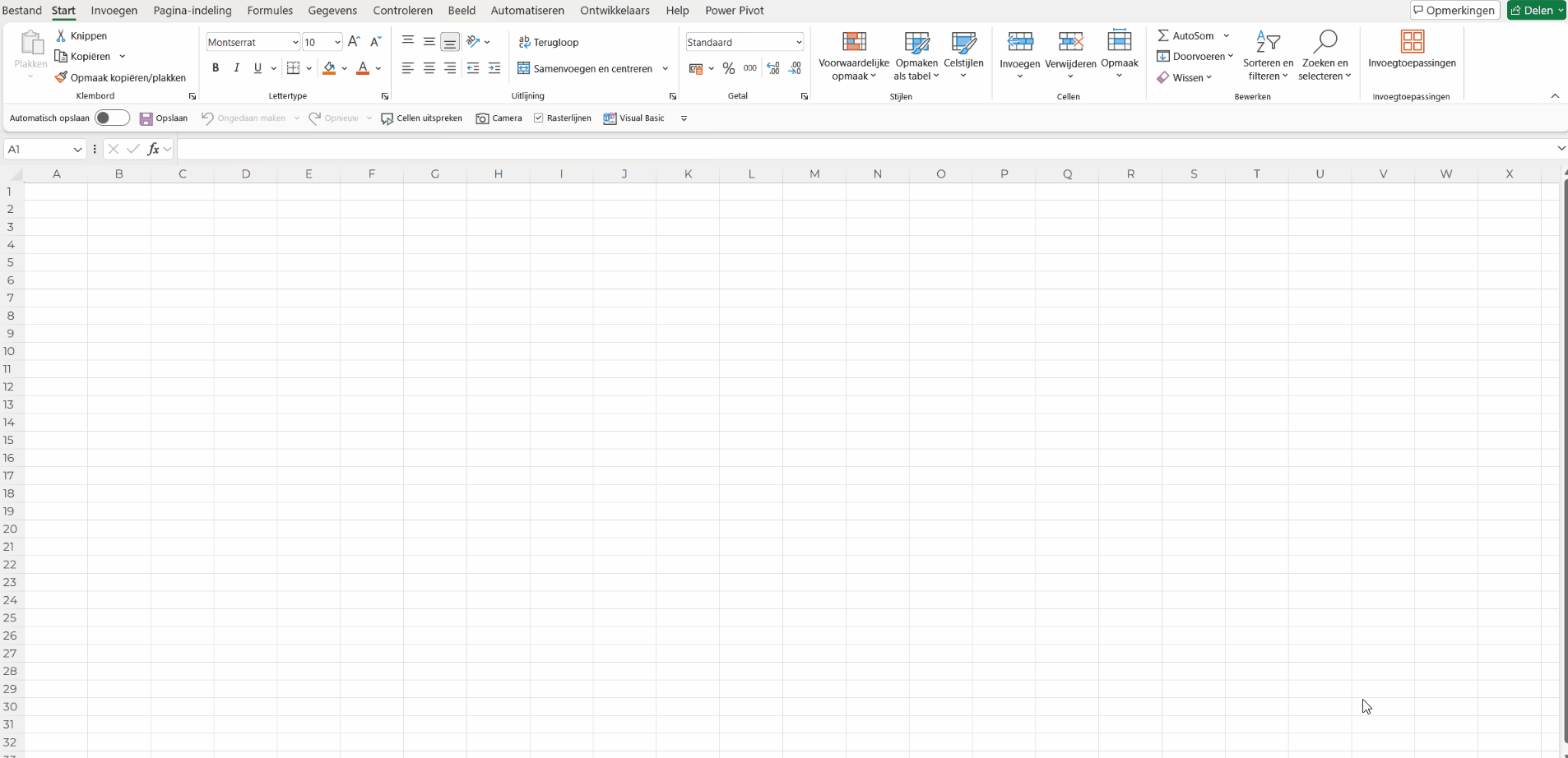This screenshot has width=1568, height=758.
Task: Decrease indent
Action: [473, 68]
